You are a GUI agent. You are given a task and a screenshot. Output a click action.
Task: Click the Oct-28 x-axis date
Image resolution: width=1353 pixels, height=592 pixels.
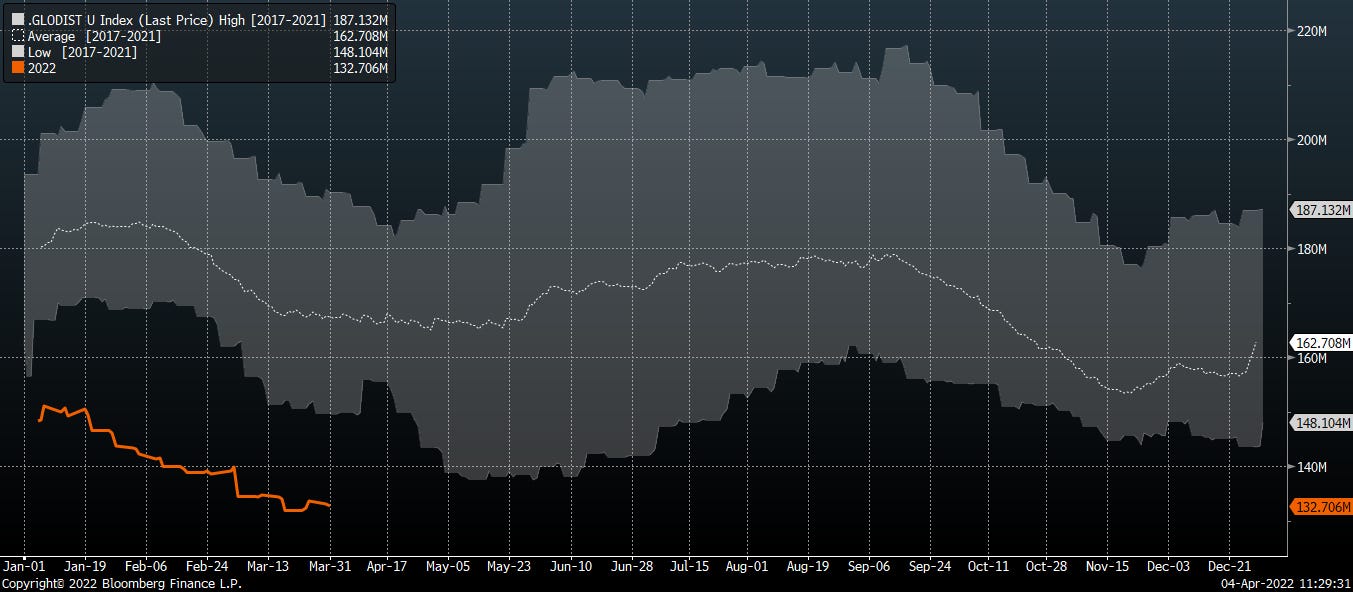pos(1046,567)
